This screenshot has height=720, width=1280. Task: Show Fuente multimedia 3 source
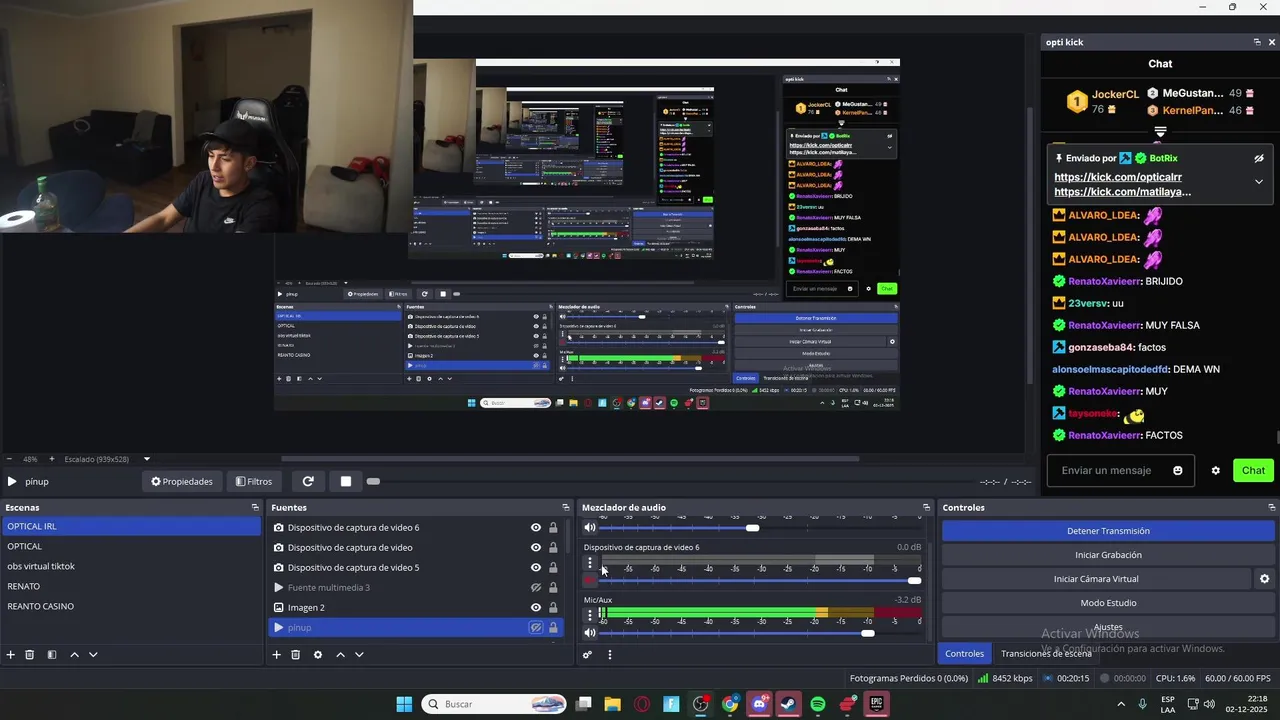click(x=536, y=588)
